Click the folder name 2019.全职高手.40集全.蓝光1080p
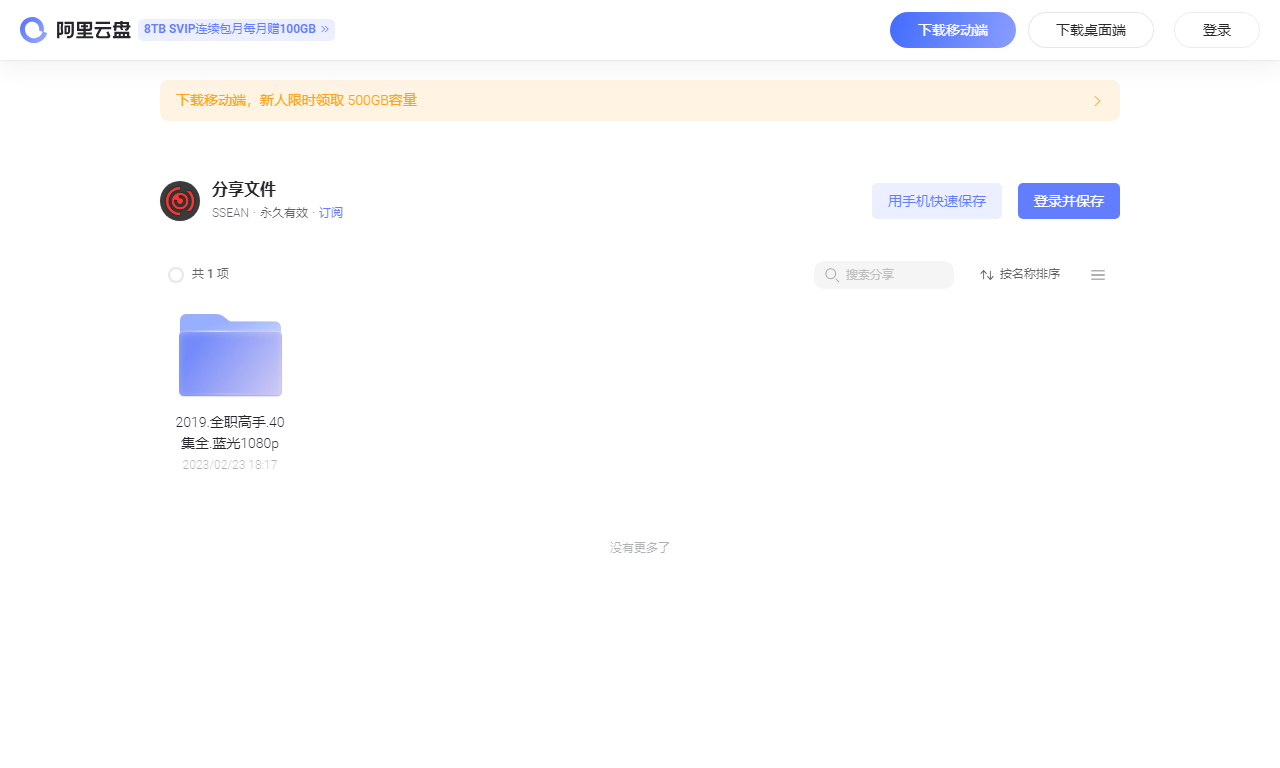This screenshot has height=768, width=1280. pos(230,433)
